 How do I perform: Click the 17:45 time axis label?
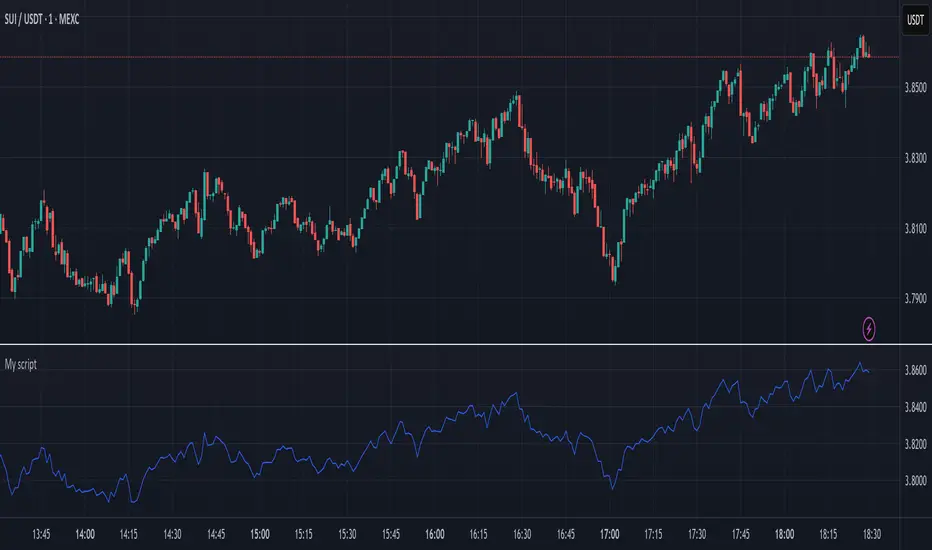[x=740, y=534]
